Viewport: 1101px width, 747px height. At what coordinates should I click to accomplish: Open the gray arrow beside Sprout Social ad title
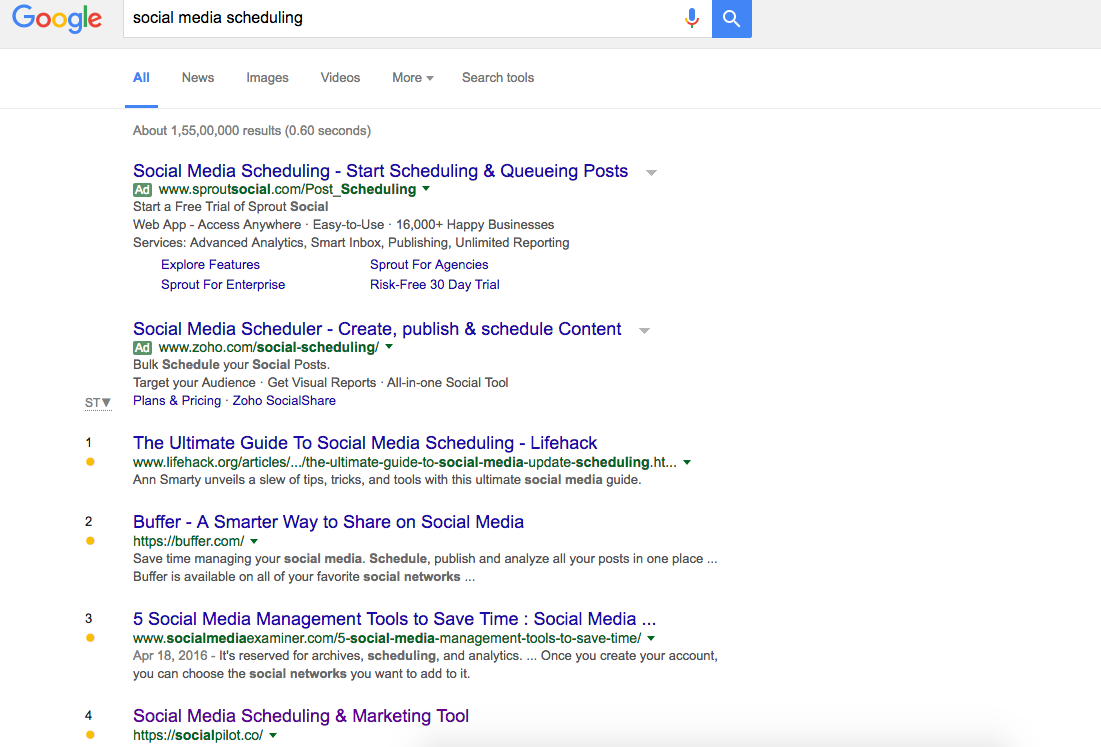(x=652, y=173)
